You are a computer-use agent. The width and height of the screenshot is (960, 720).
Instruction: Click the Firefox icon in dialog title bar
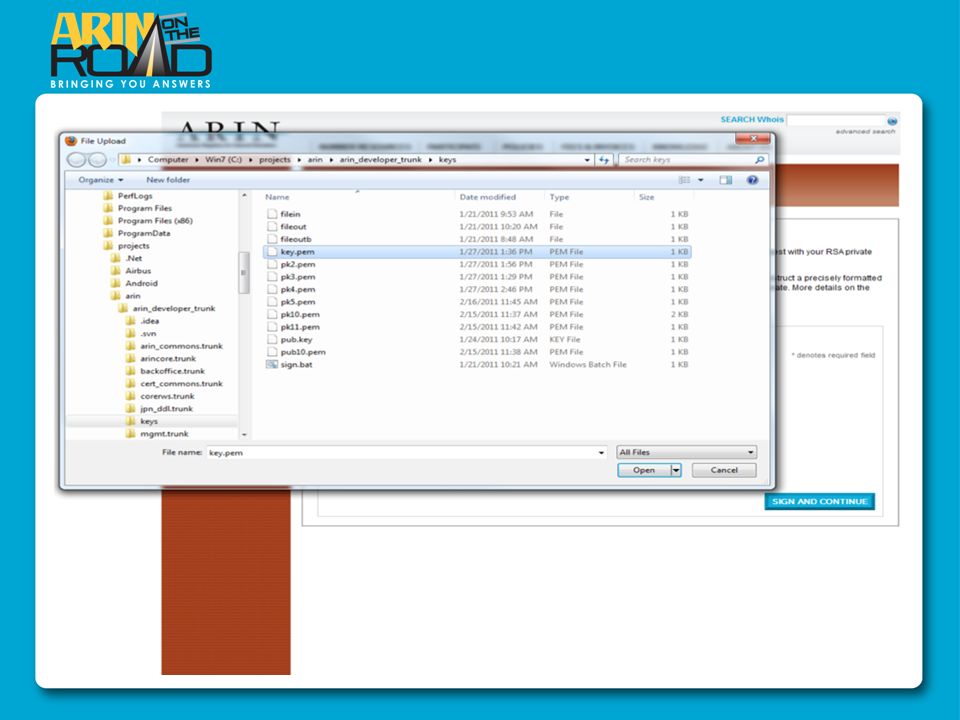[71, 141]
